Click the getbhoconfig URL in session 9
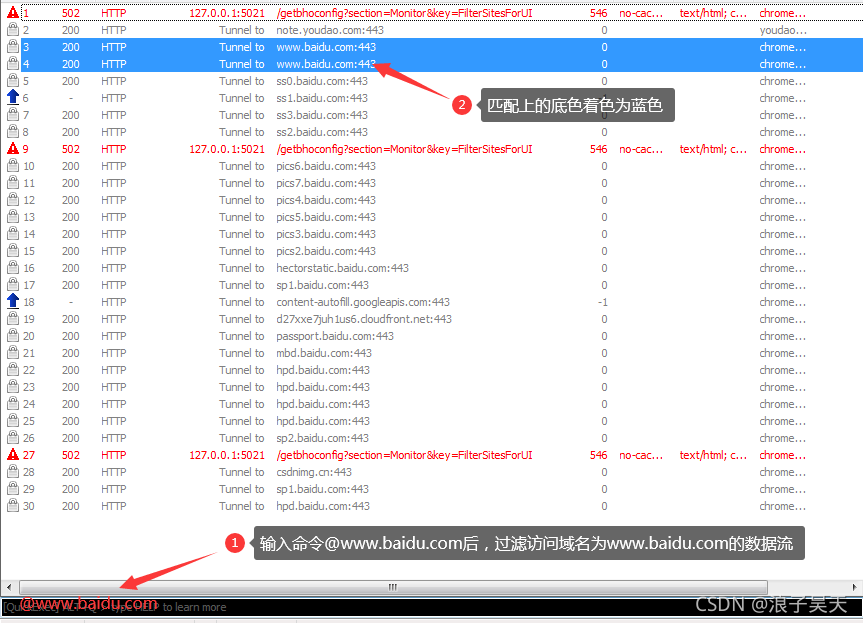The image size is (863, 623). point(405,149)
